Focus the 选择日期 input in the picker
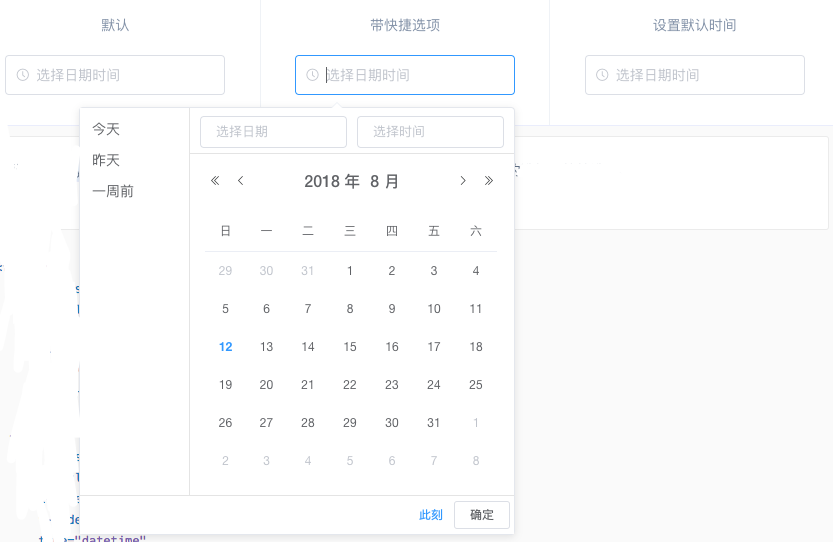Viewport: 833px width, 542px height. coord(273,132)
